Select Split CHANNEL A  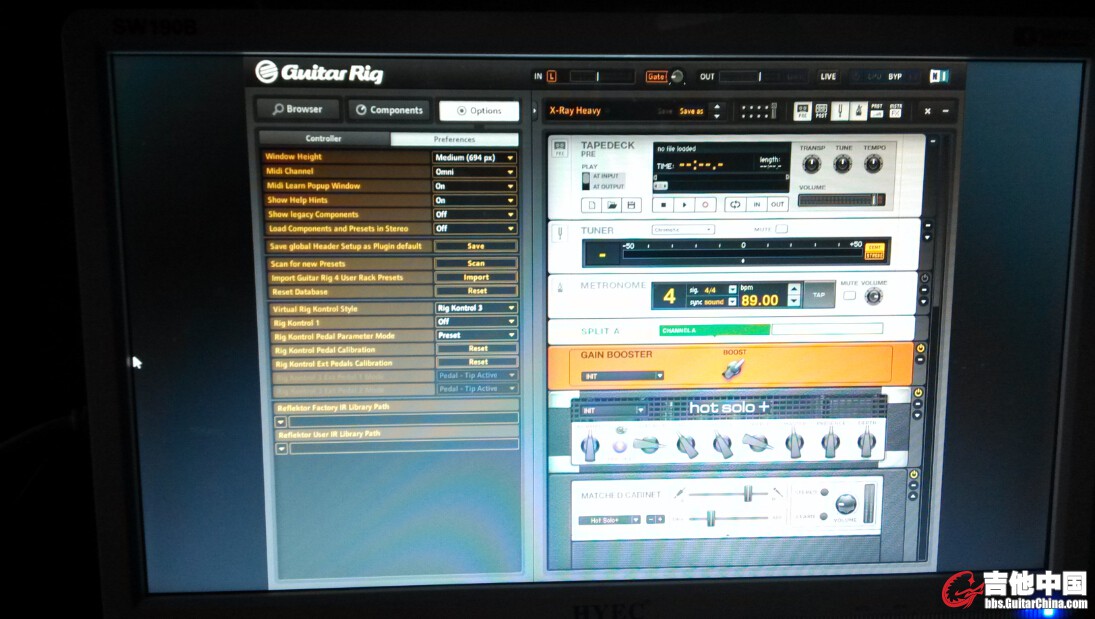pos(714,330)
